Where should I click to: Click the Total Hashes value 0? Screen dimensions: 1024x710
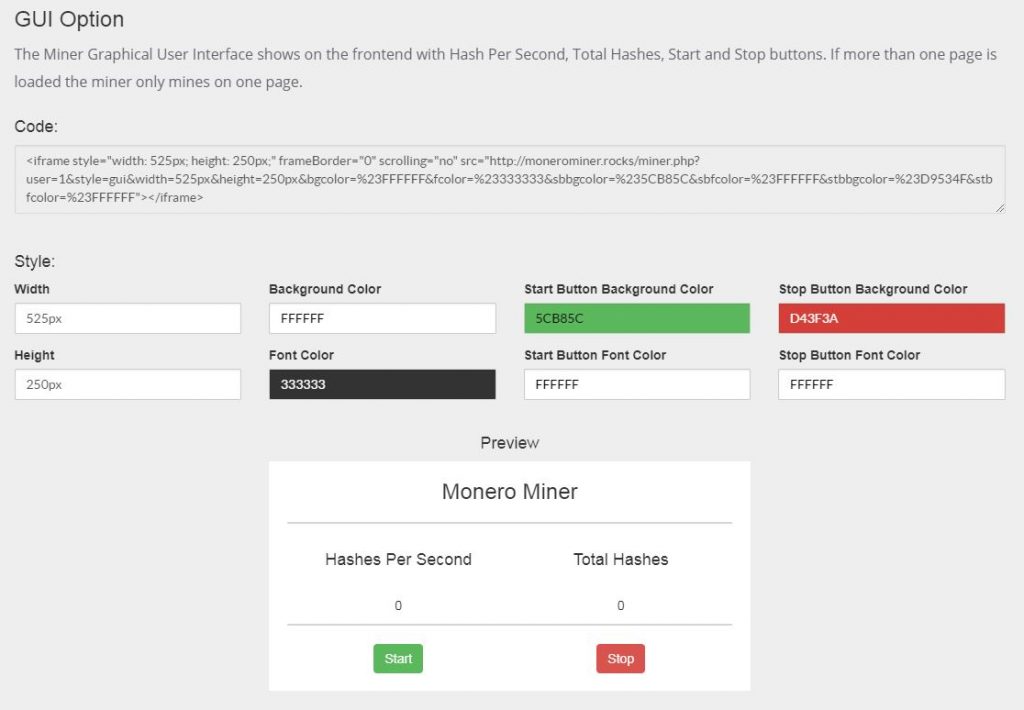coord(620,605)
